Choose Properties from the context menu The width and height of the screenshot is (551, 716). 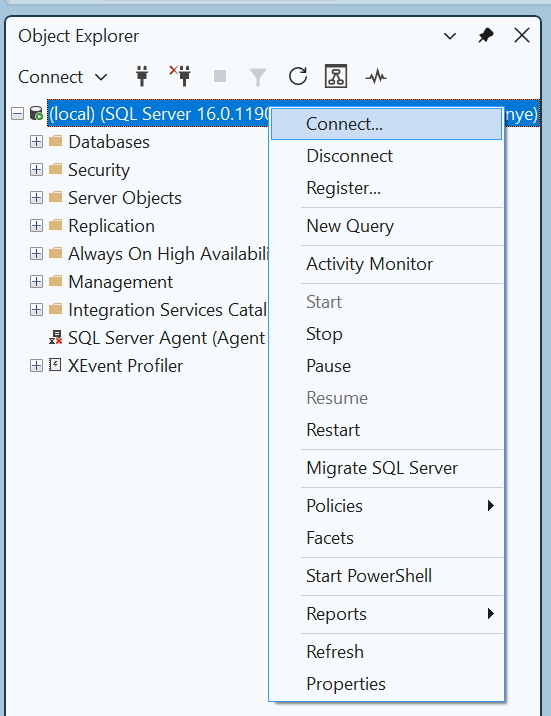387,684
